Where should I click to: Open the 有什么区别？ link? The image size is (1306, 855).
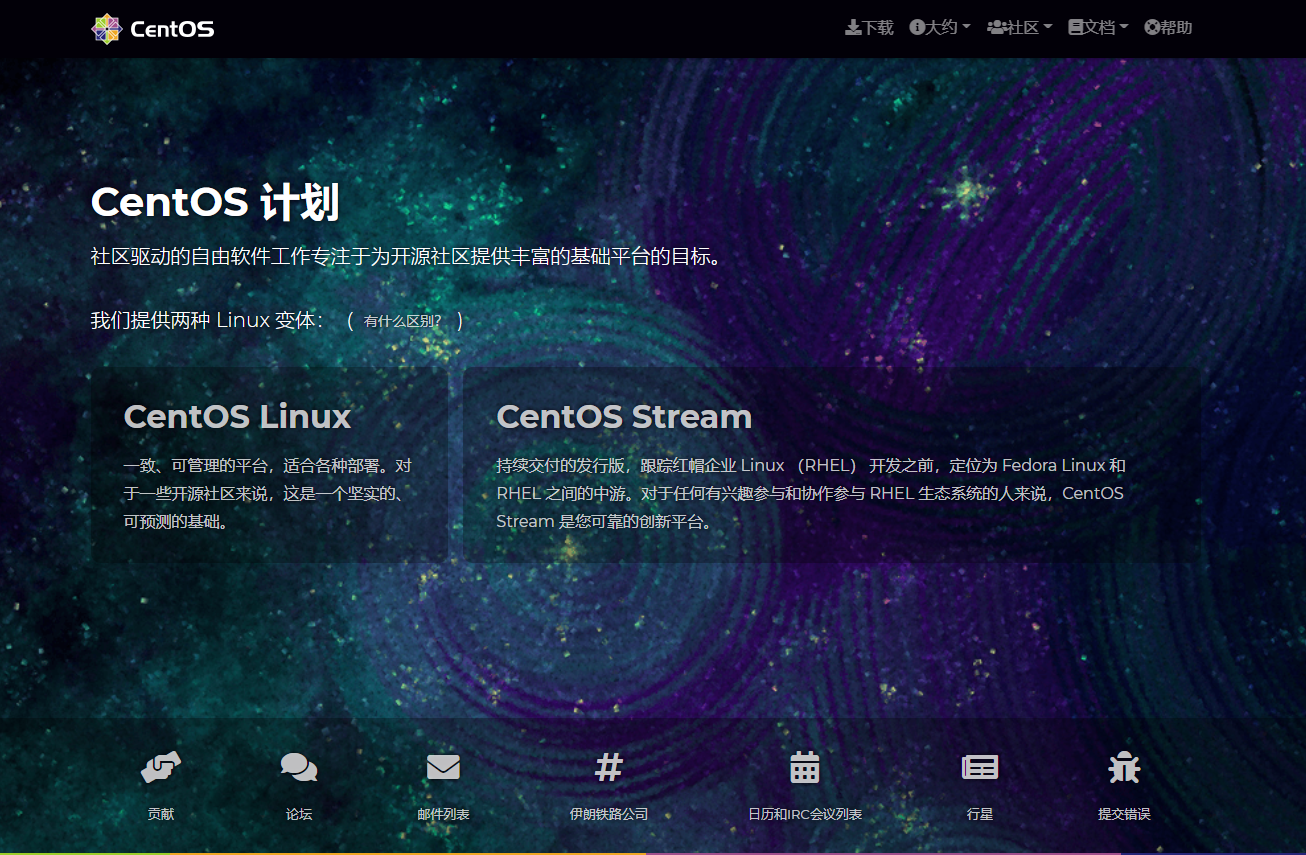click(403, 321)
